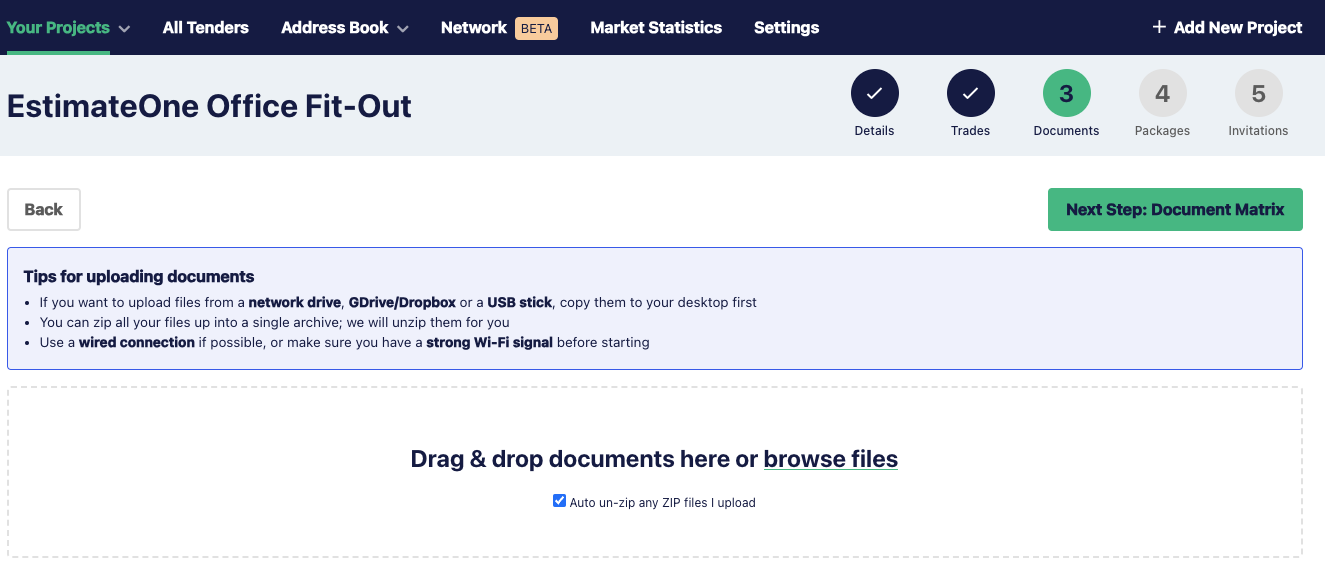
Task: Go to step 2 Trades checkmark circle
Action: 971,93
